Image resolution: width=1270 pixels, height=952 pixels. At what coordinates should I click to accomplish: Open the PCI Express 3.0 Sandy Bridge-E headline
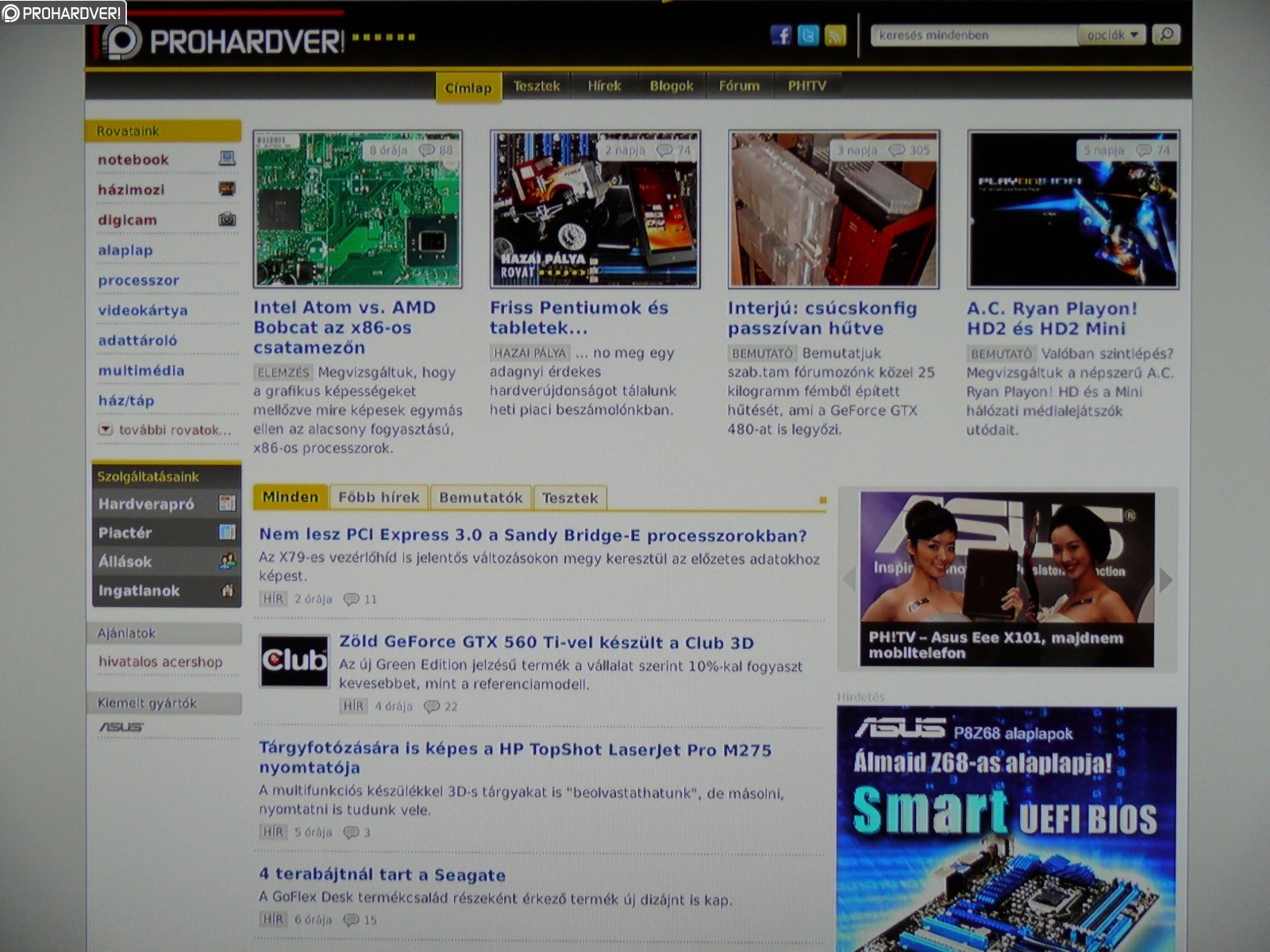tap(533, 535)
